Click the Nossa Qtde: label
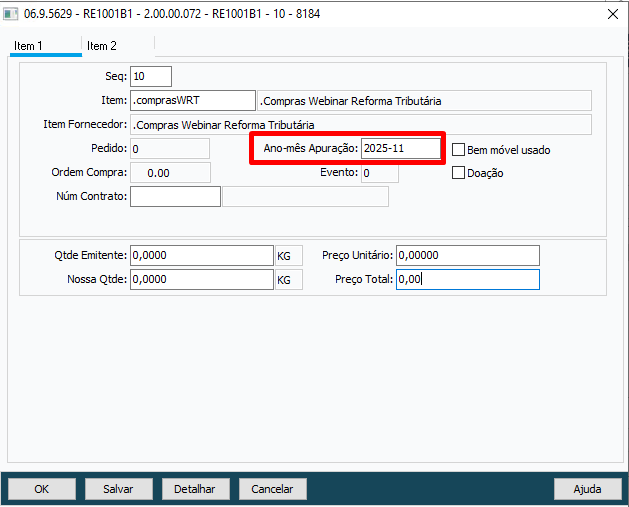Viewport: 629px width, 507px height. (x=97, y=279)
